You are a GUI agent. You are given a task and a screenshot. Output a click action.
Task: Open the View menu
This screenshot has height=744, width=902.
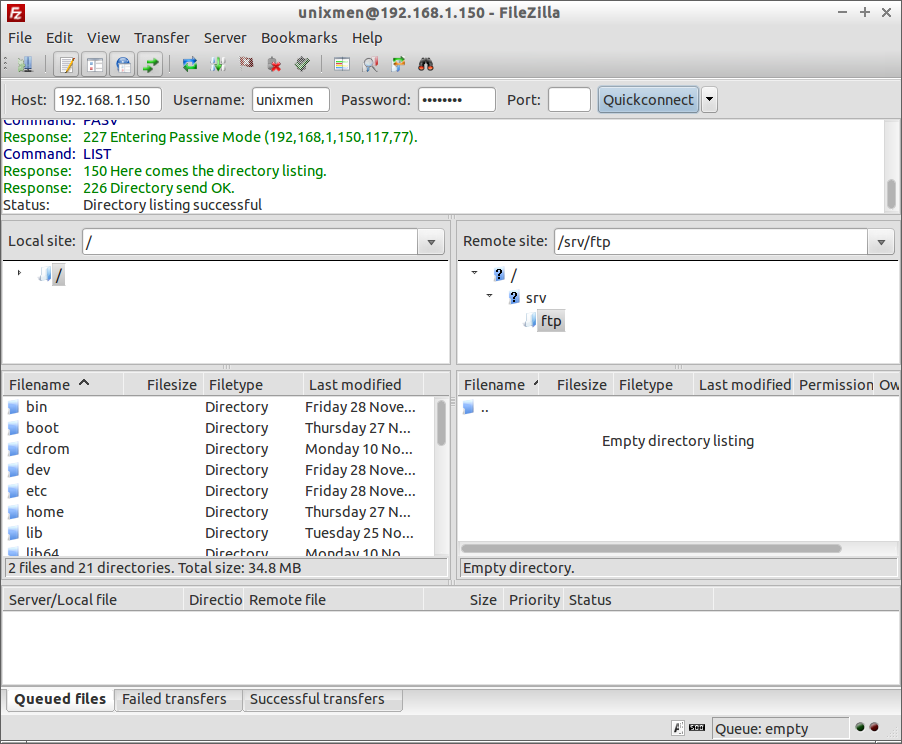(x=104, y=38)
